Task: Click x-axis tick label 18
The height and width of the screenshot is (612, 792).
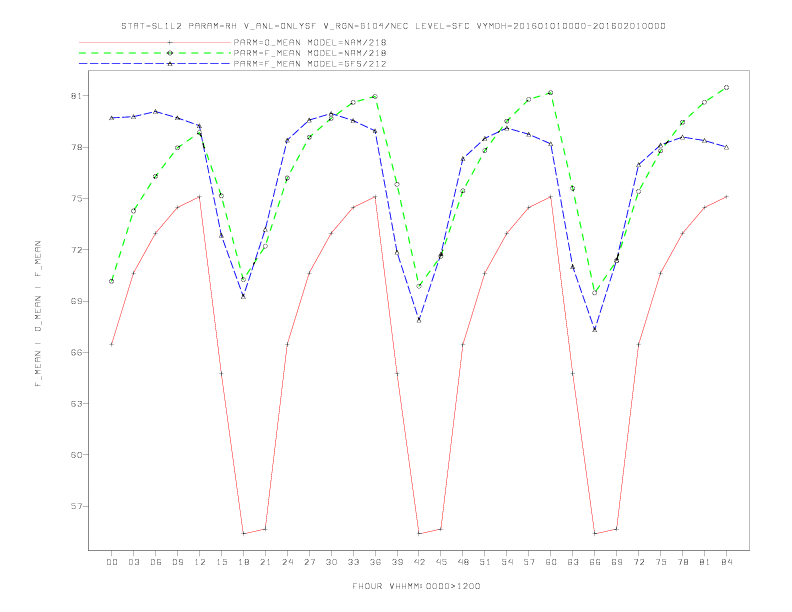Action: coord(243,562)
